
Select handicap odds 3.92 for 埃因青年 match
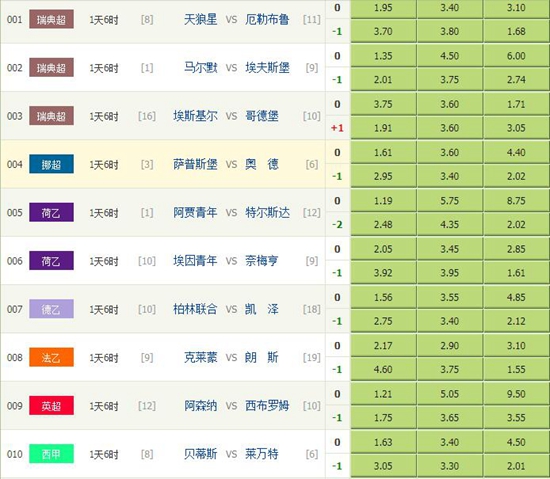click(x=383, y=273)
